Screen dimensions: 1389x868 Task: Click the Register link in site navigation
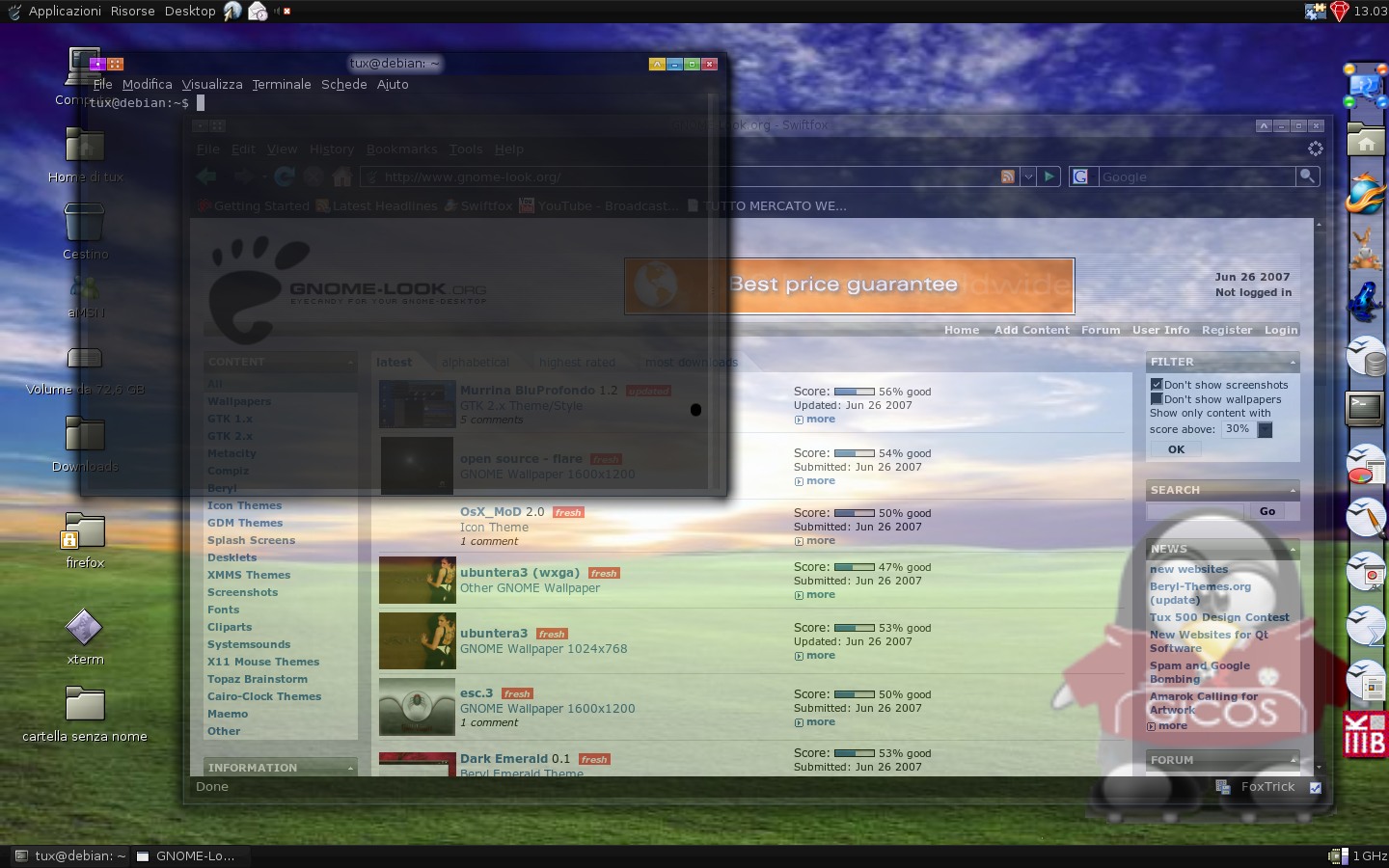[1227, 330]
